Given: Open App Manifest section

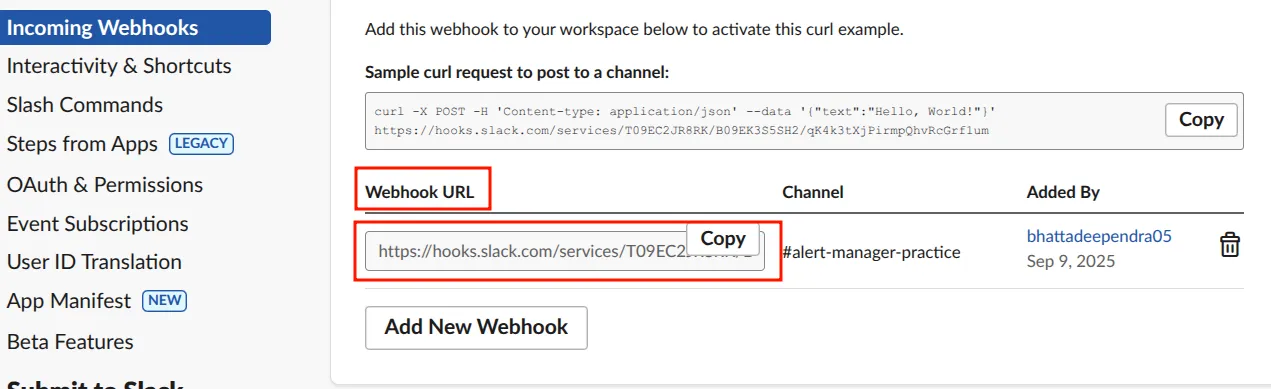Looking at the screenshot, I should click(69, 301).
